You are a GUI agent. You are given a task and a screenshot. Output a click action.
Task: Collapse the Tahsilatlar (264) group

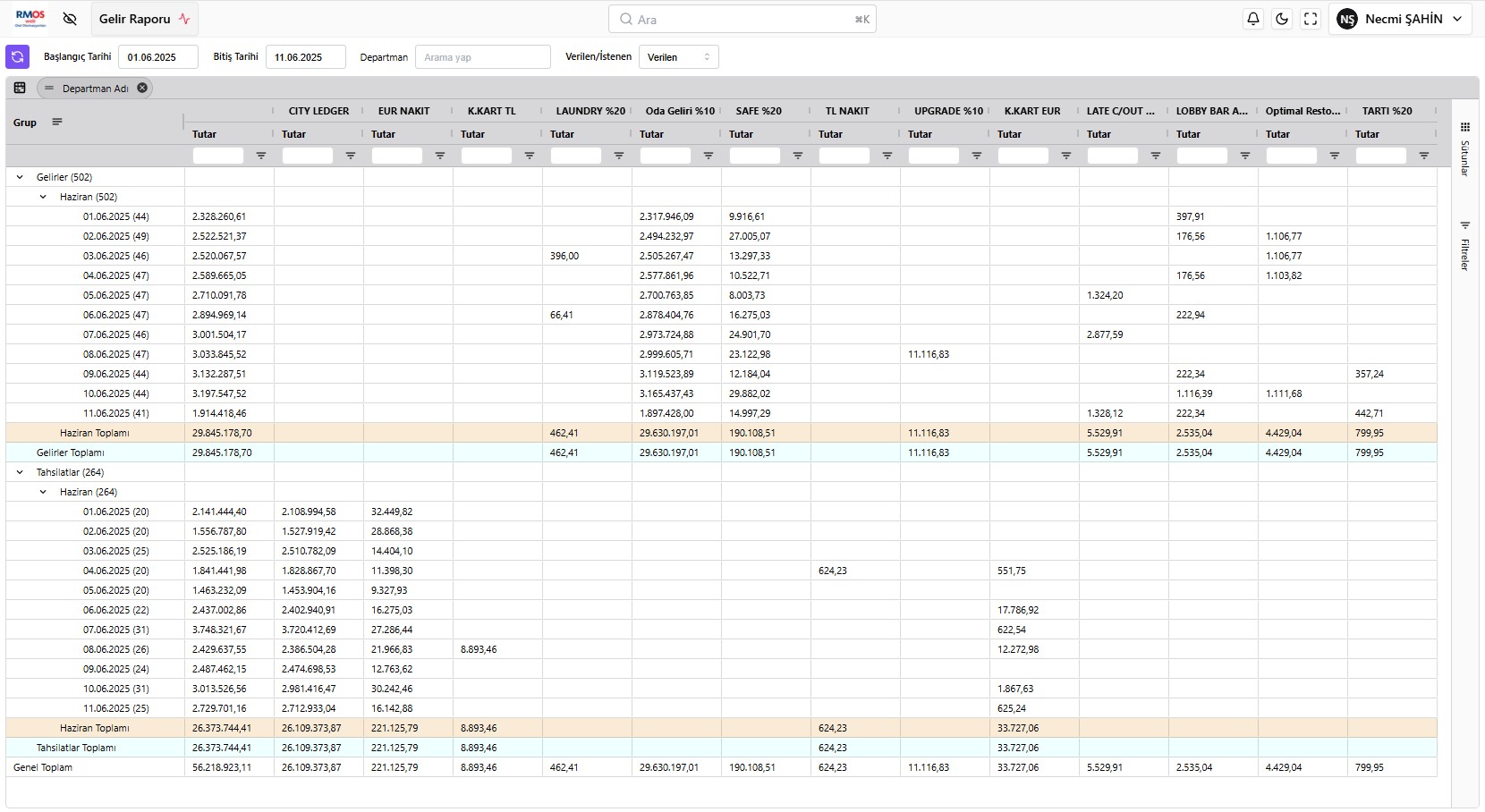coord(20,472)
